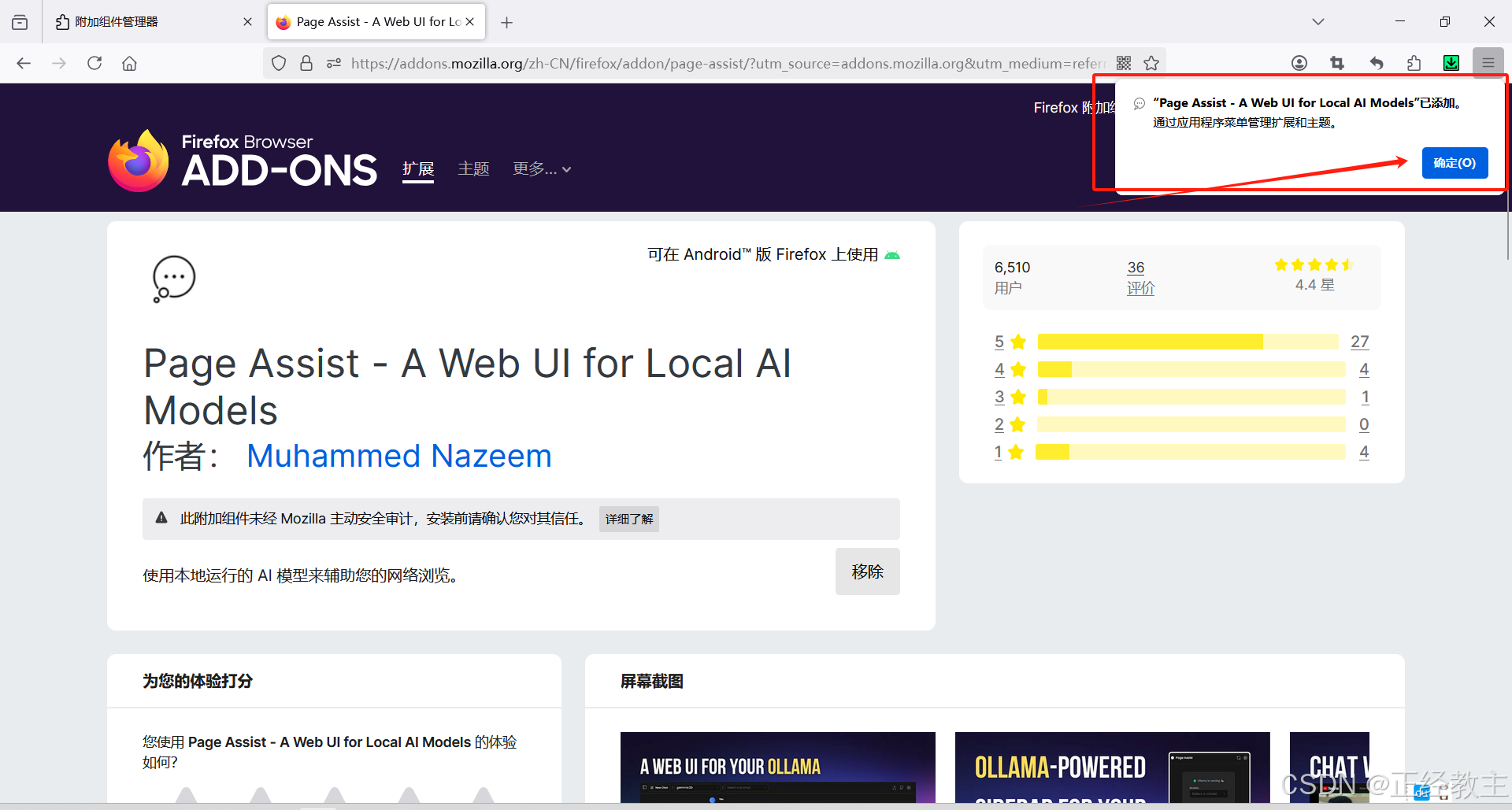The image size is (1512, 810).
Task: Confirm with 确定(O) button
Action: point(1455,163)
